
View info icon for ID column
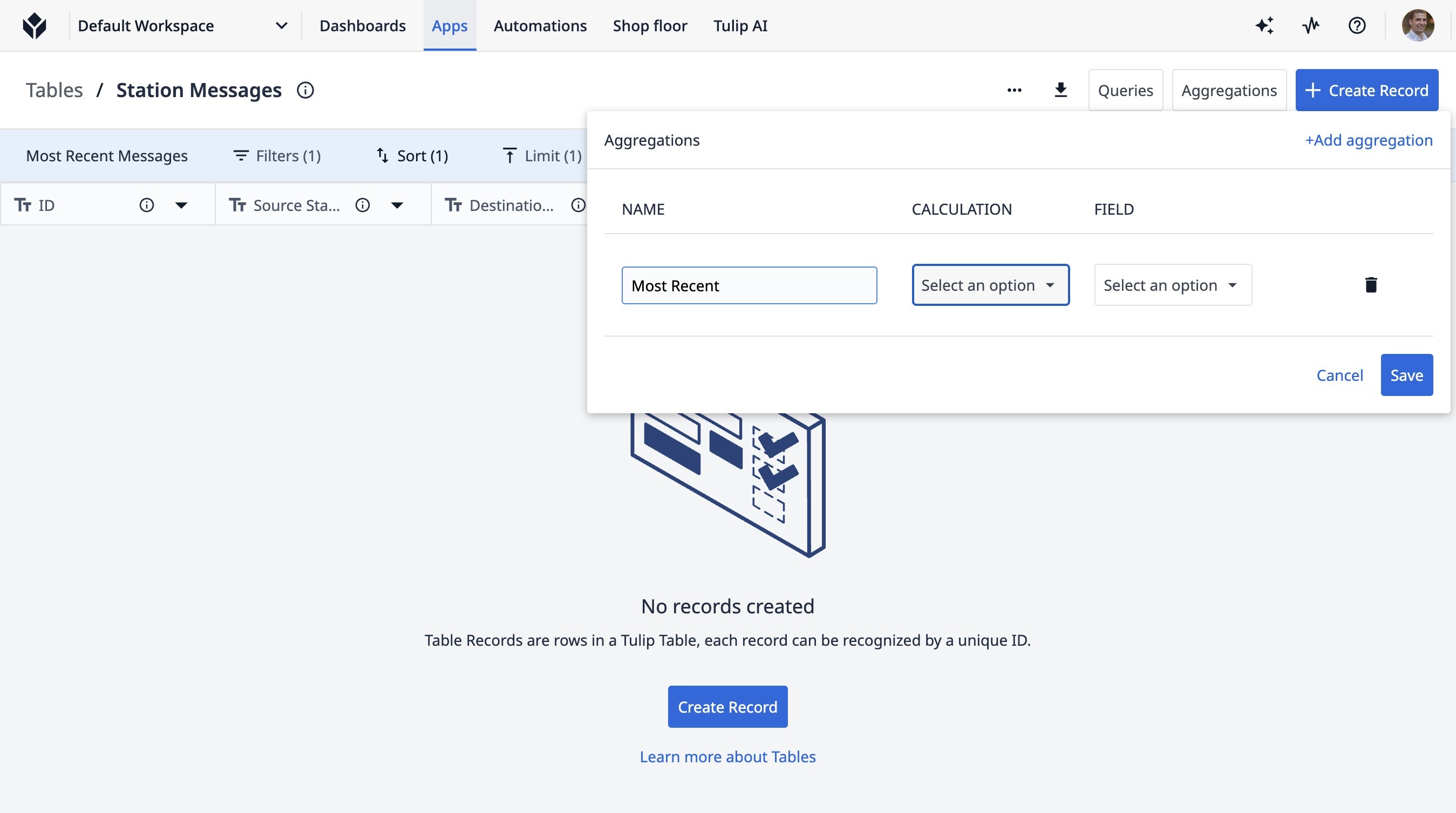click(x=146, y=205)
